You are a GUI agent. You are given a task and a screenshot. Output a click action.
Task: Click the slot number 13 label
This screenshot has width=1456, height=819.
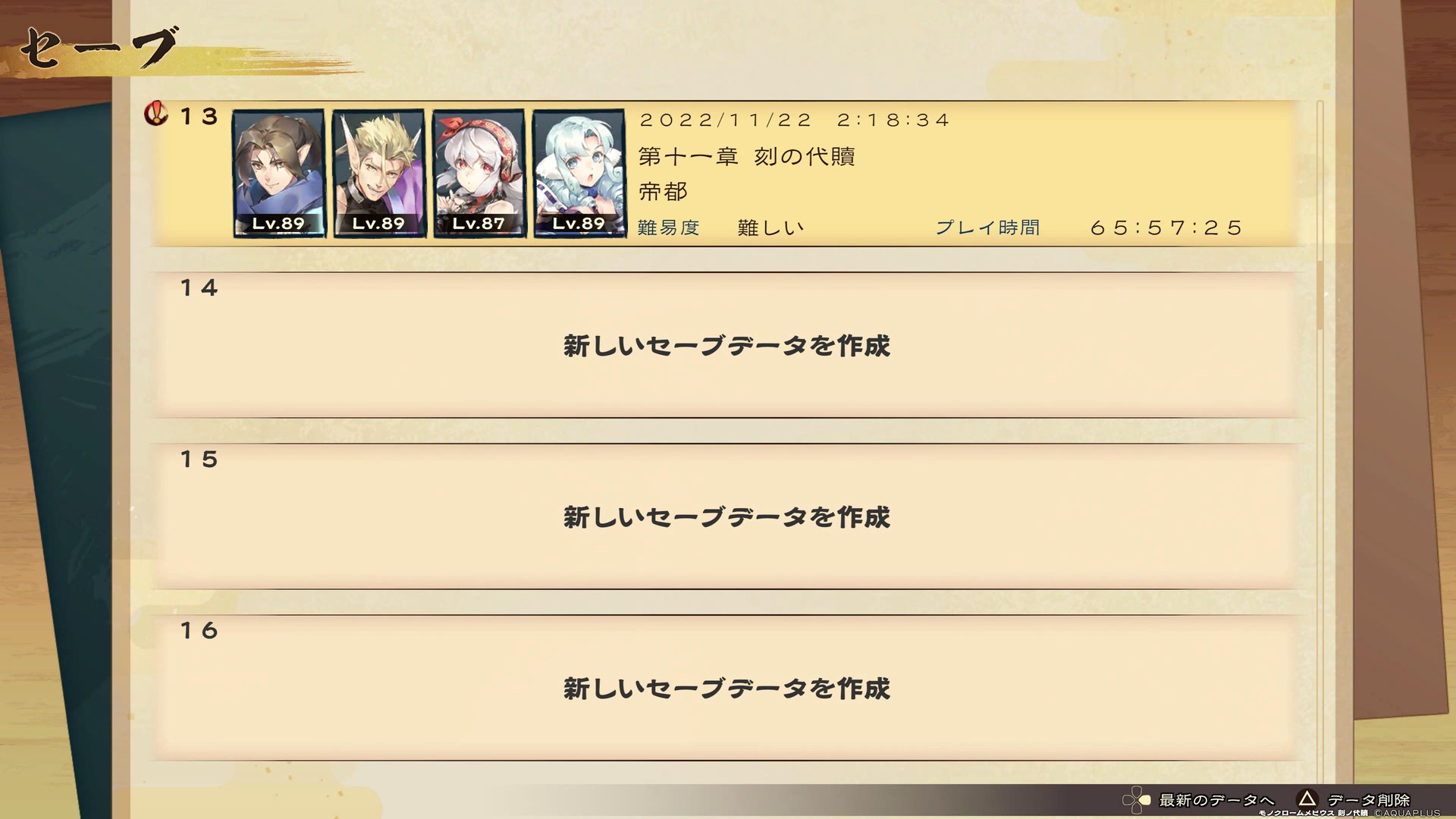tap(199, 117)
